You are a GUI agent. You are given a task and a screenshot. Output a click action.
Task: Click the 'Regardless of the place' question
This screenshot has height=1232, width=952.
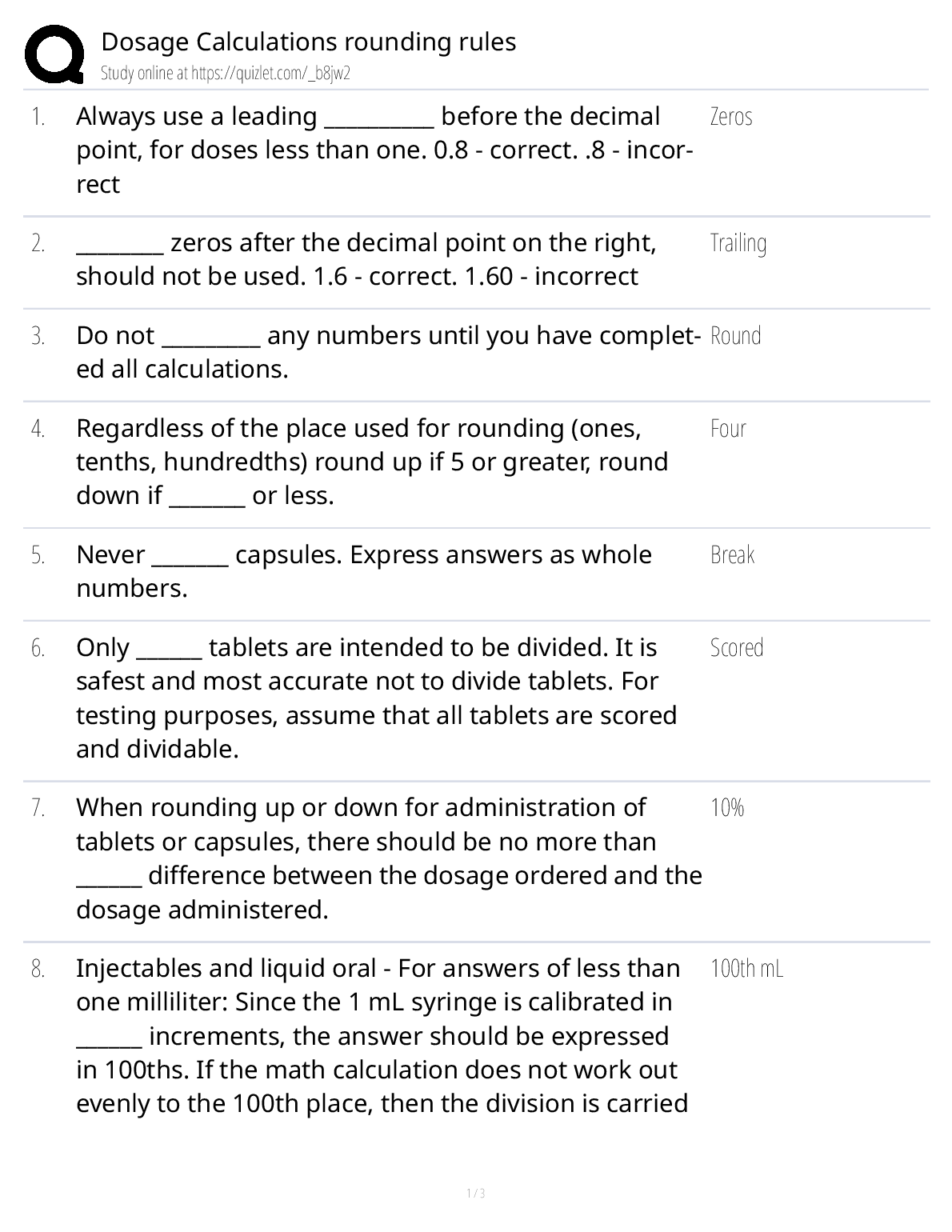pyautogui.click(x=372, y=462)
